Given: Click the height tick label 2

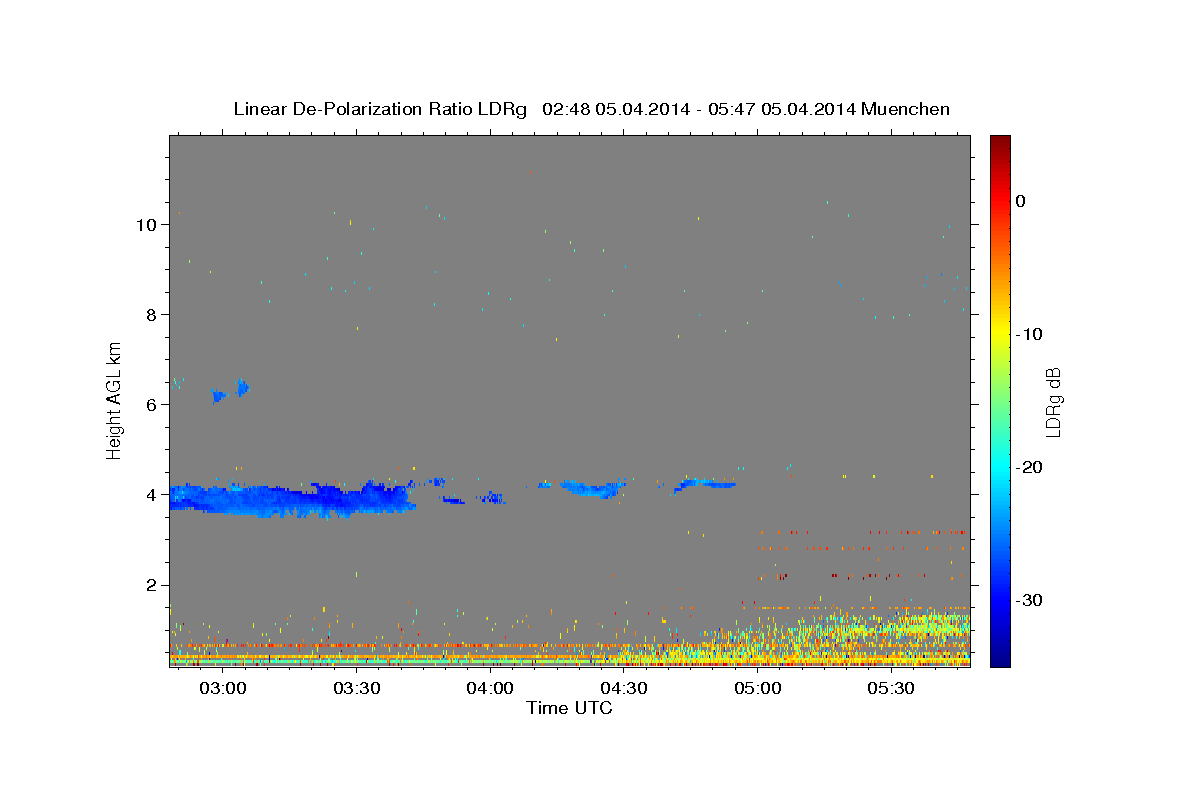Looking at the screenshot, I should (152, 585).
